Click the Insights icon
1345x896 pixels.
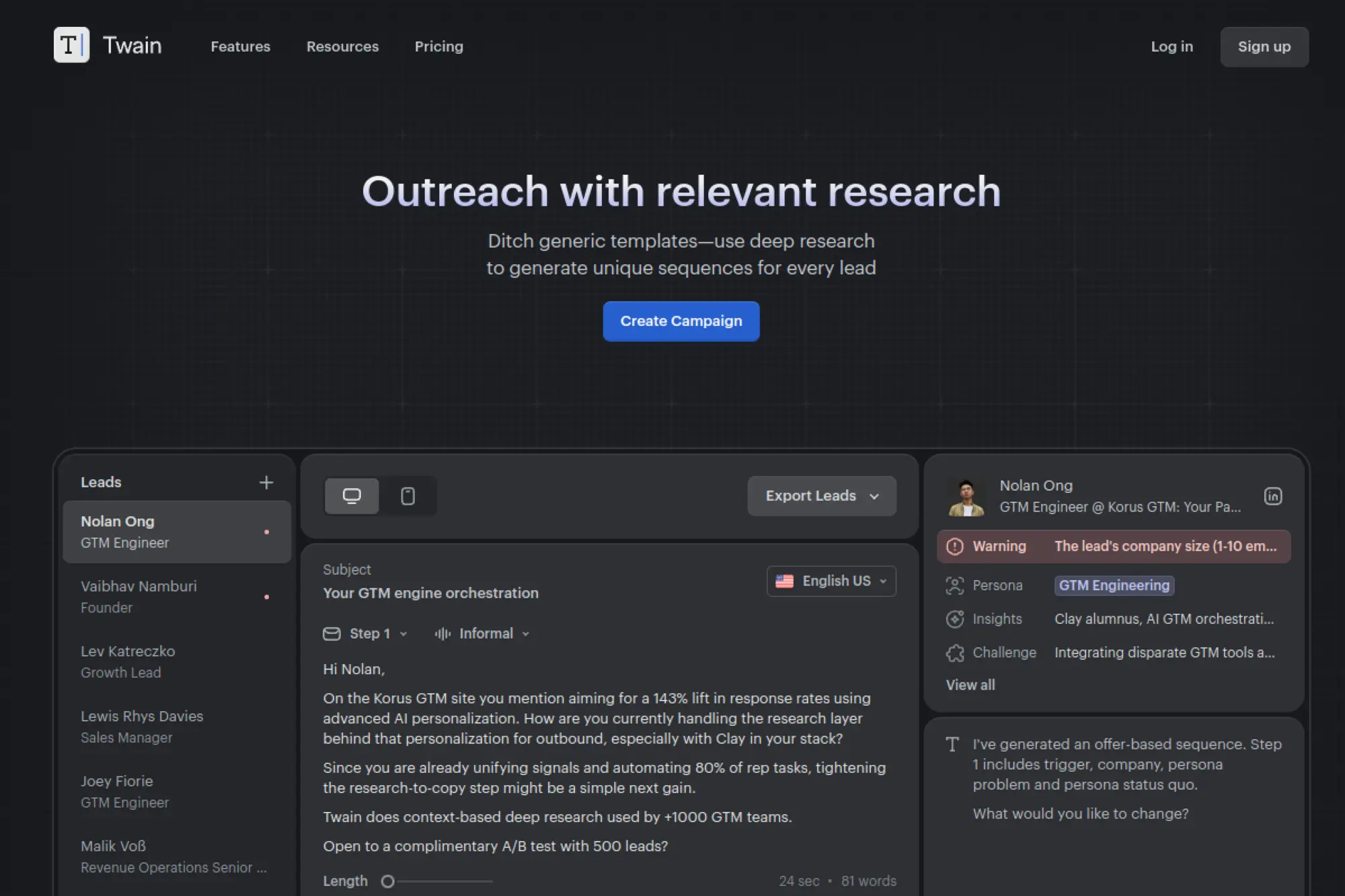955,619
